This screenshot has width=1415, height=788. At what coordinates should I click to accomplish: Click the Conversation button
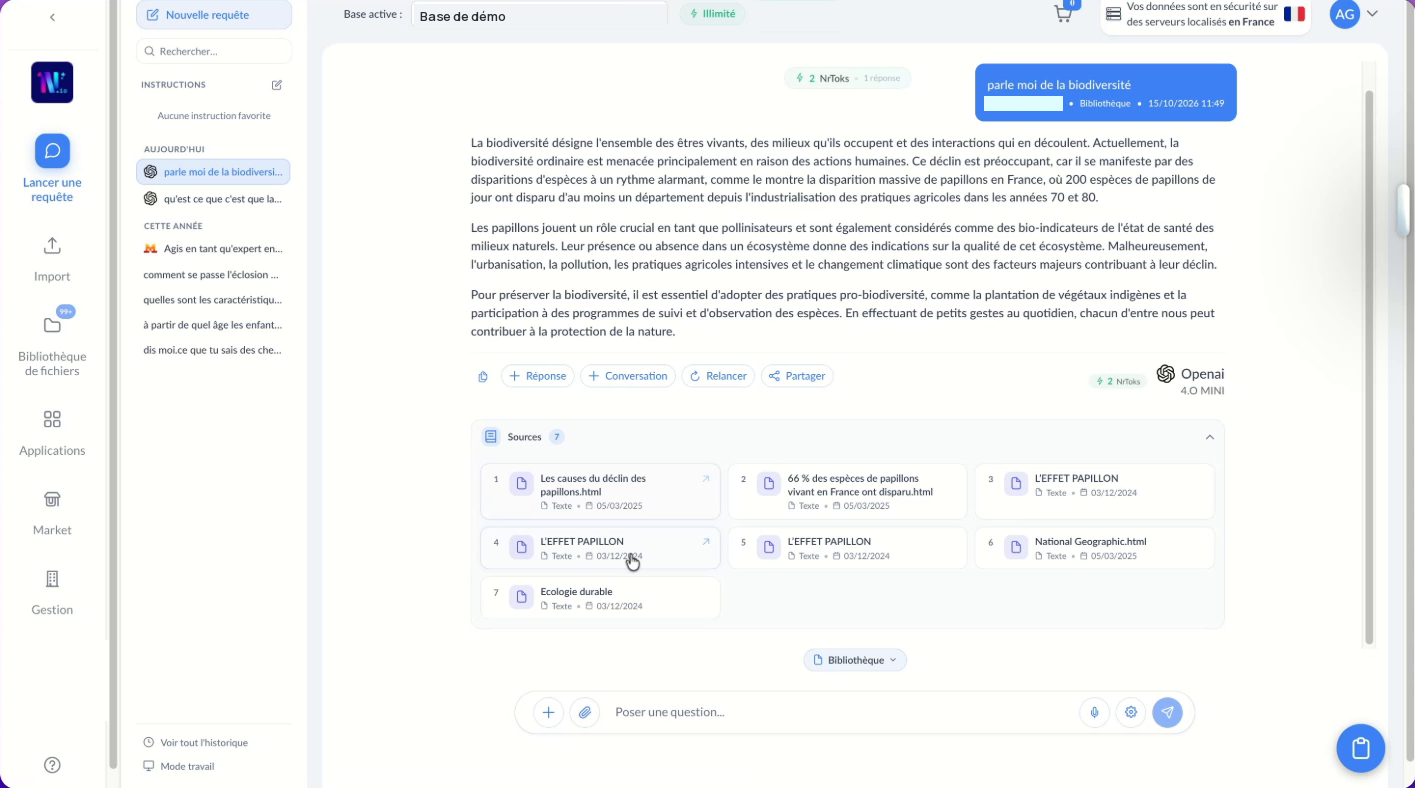[x=628, y=376]
